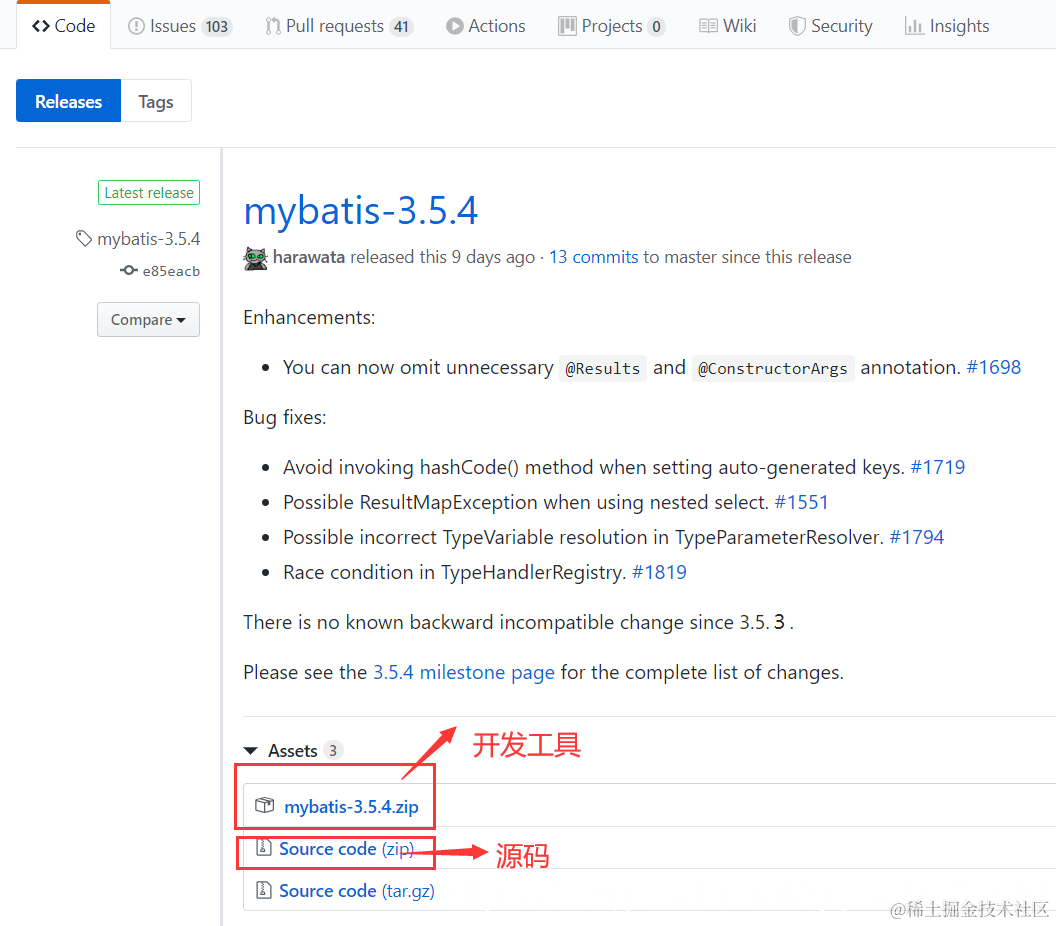Viewport: 1056px width, 926px height.
Task: Open the Issues tab
Action: pos(179,26)
